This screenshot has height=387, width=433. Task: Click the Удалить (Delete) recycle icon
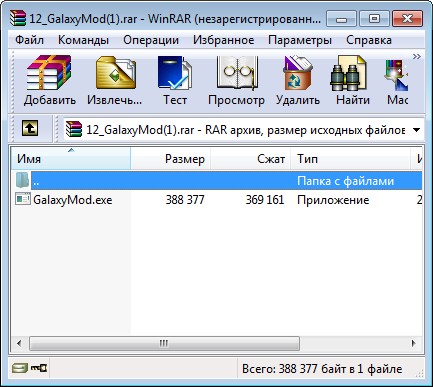coord(298,73)
